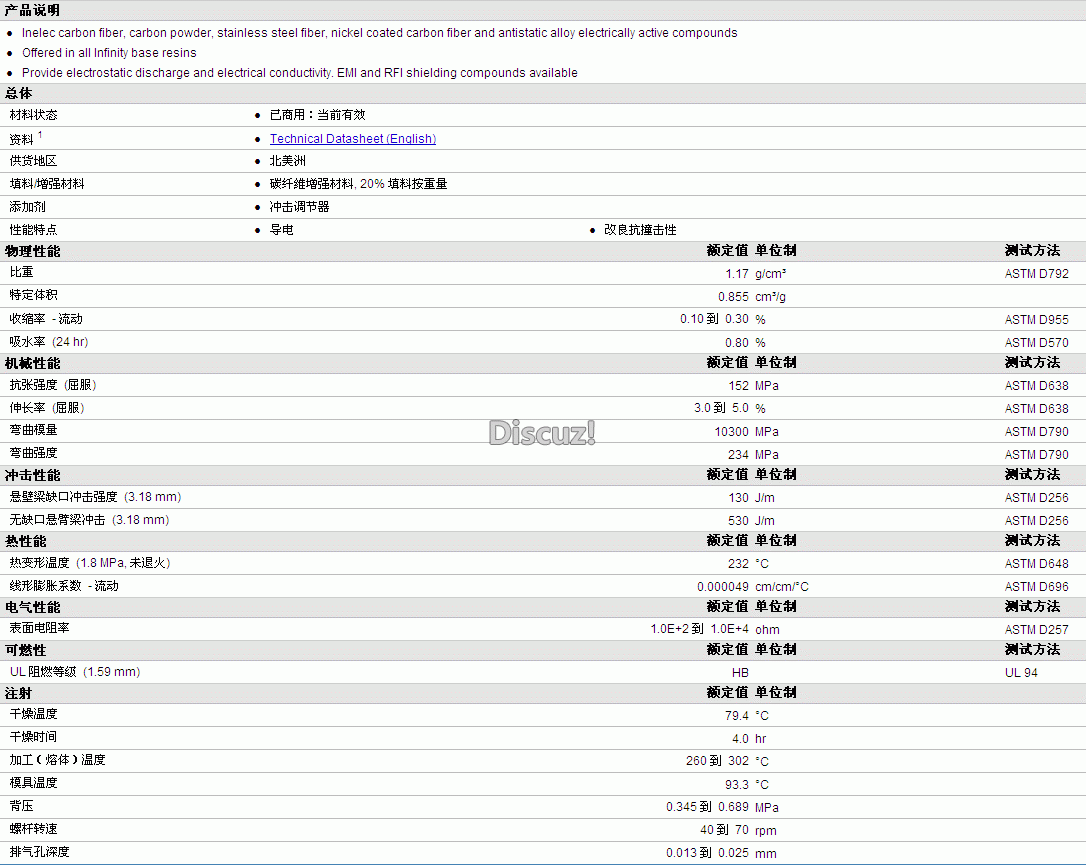The height and width of the screenshot is (865, 1086).
Task: Click the Discuz! watermark logo
Action: [x=542, y=433]
